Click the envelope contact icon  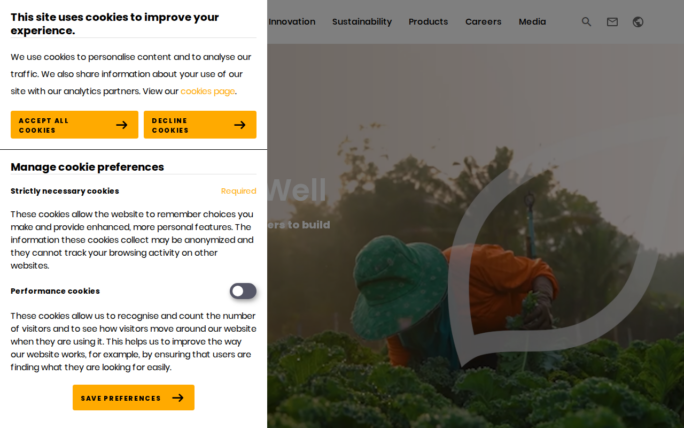612,22
